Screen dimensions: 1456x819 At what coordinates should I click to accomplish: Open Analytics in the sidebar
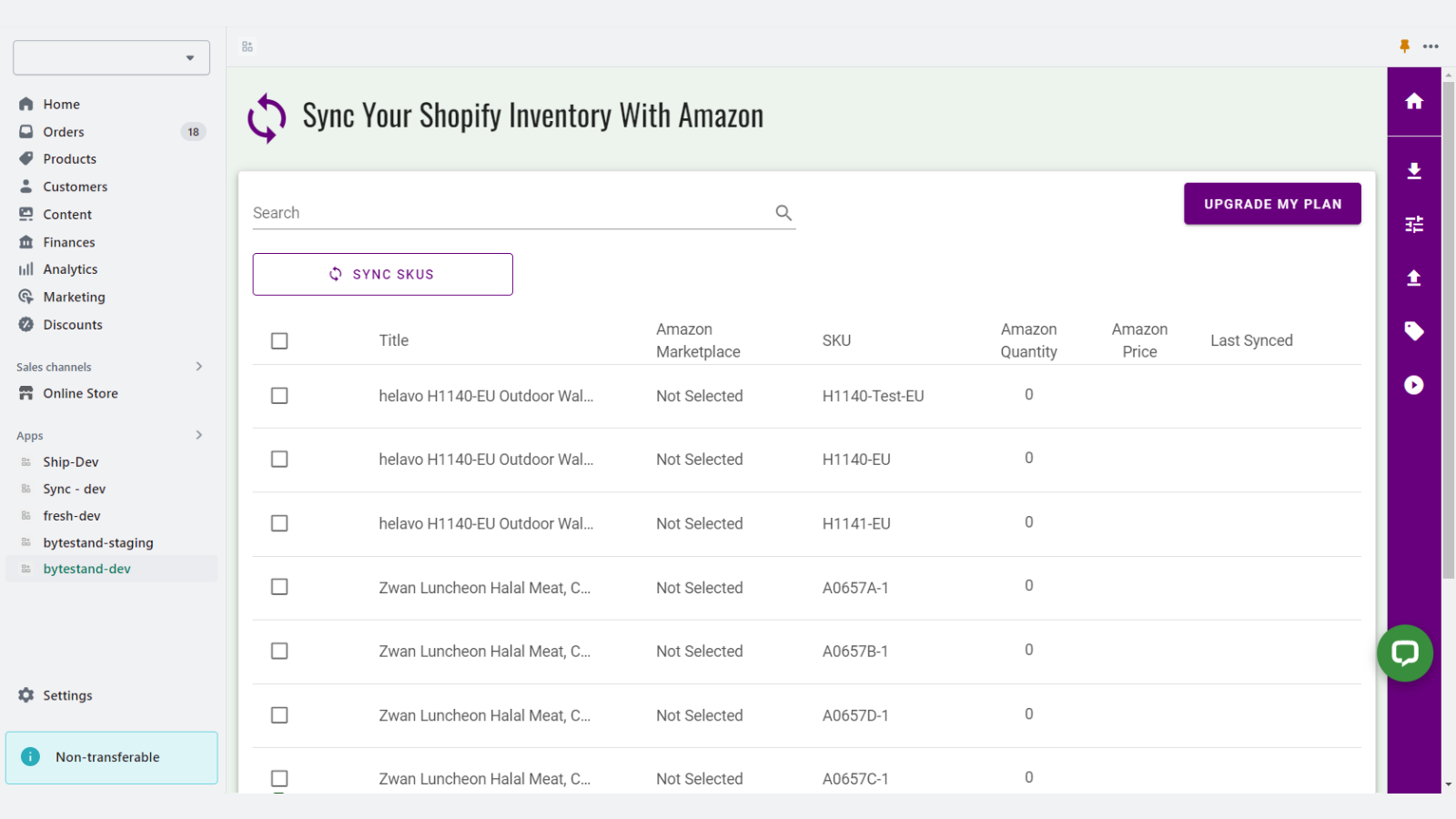point(70,269)
